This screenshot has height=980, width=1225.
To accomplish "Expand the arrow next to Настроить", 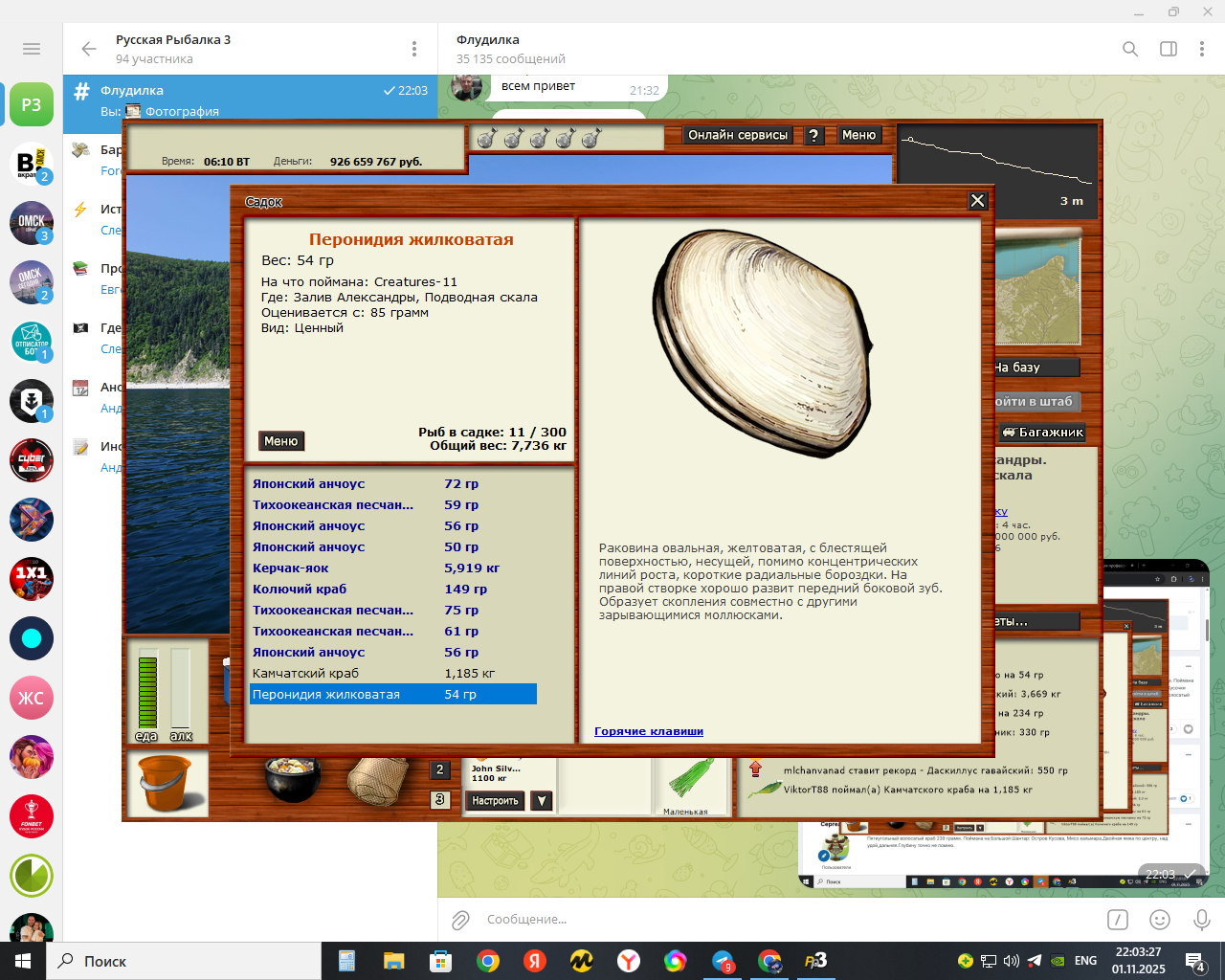I will coord(542,801).
